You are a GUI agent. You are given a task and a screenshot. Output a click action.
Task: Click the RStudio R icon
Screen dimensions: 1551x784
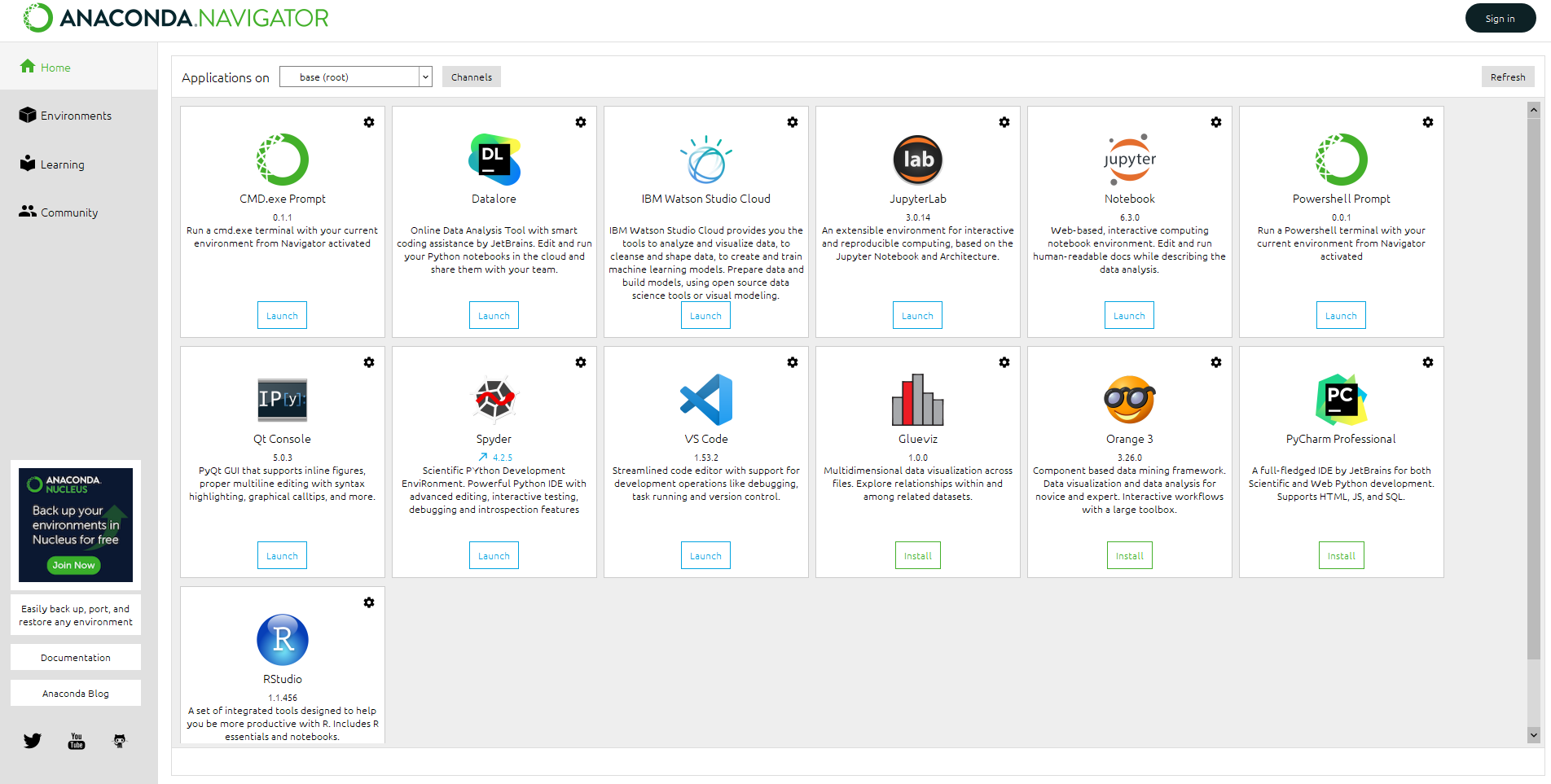point(283,639)
